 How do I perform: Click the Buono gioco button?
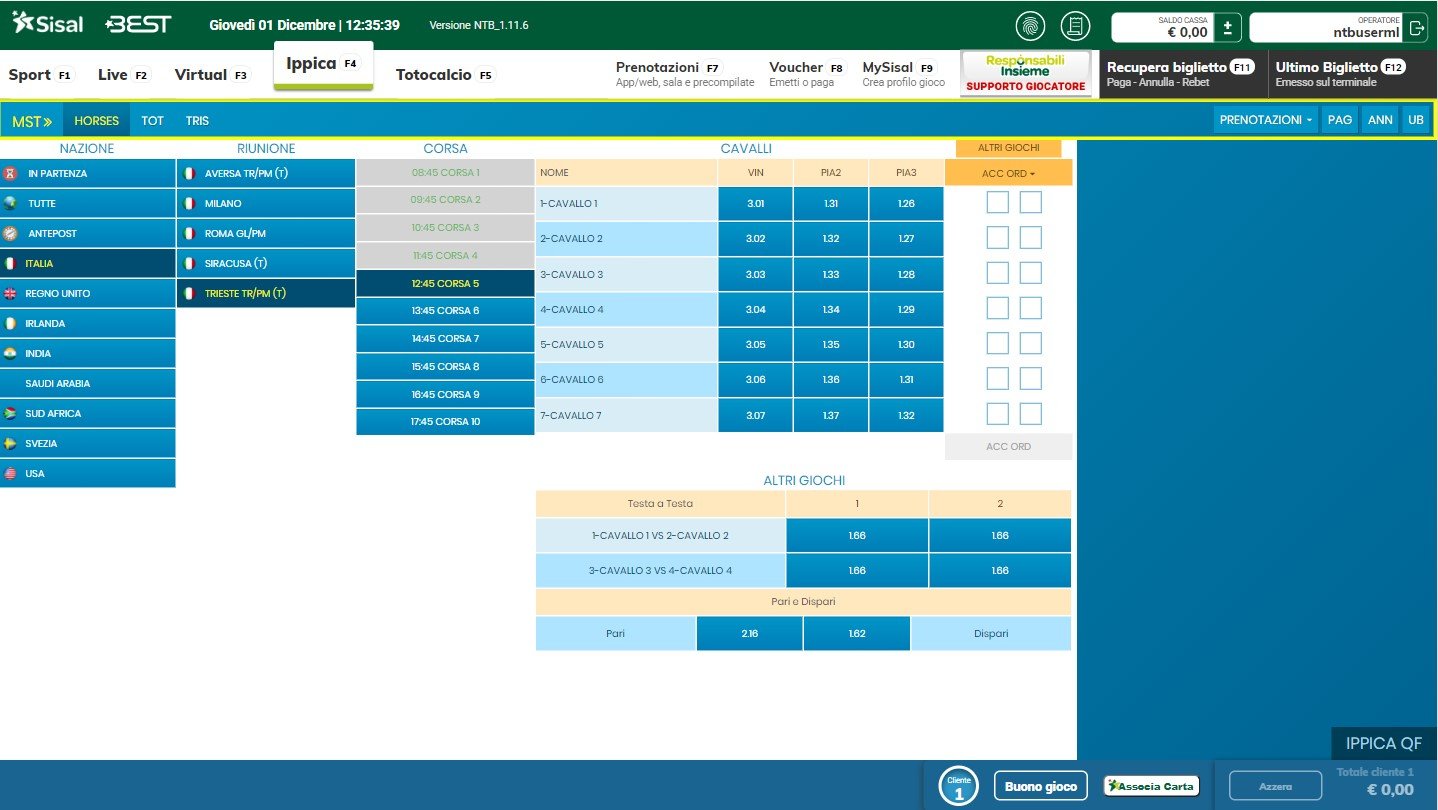[1040, 786]
